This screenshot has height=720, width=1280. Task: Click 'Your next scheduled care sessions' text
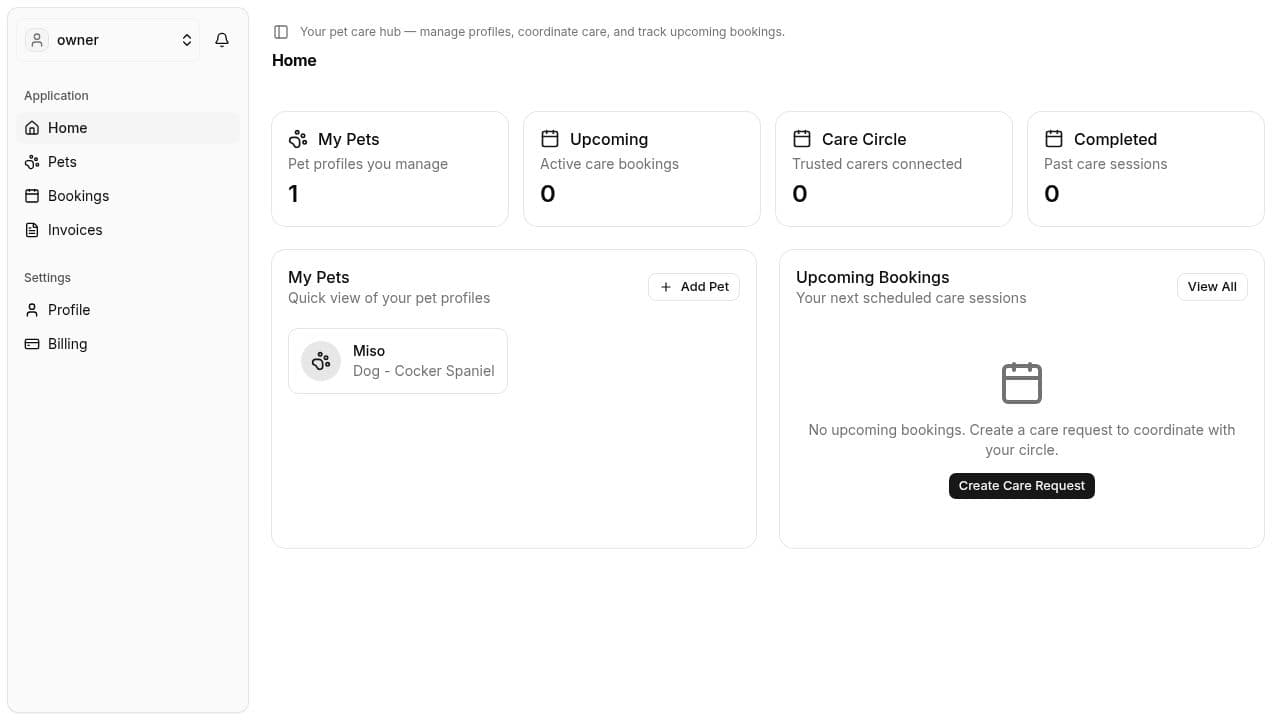click(911, 298)
